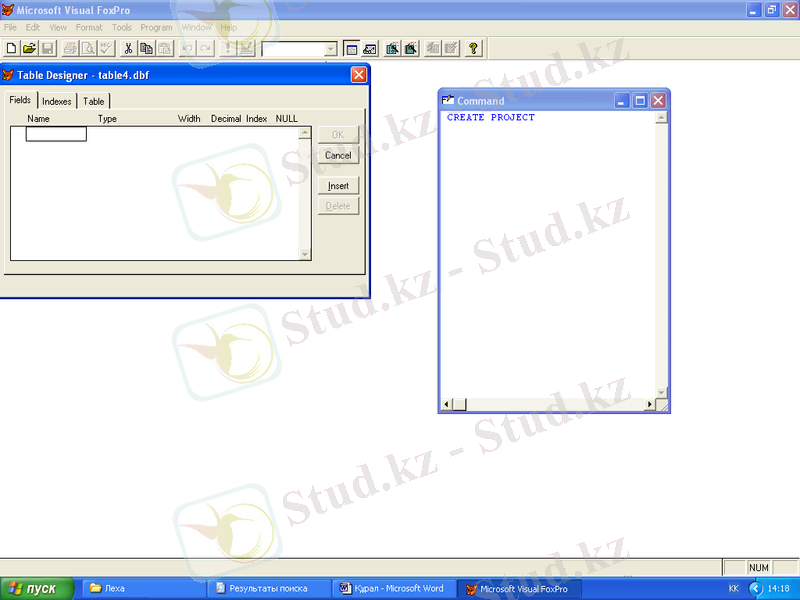Image resolution: width=800 pixels, height=600 pixels.
Task: Switch to the Table tab
Action: (93, 101)
